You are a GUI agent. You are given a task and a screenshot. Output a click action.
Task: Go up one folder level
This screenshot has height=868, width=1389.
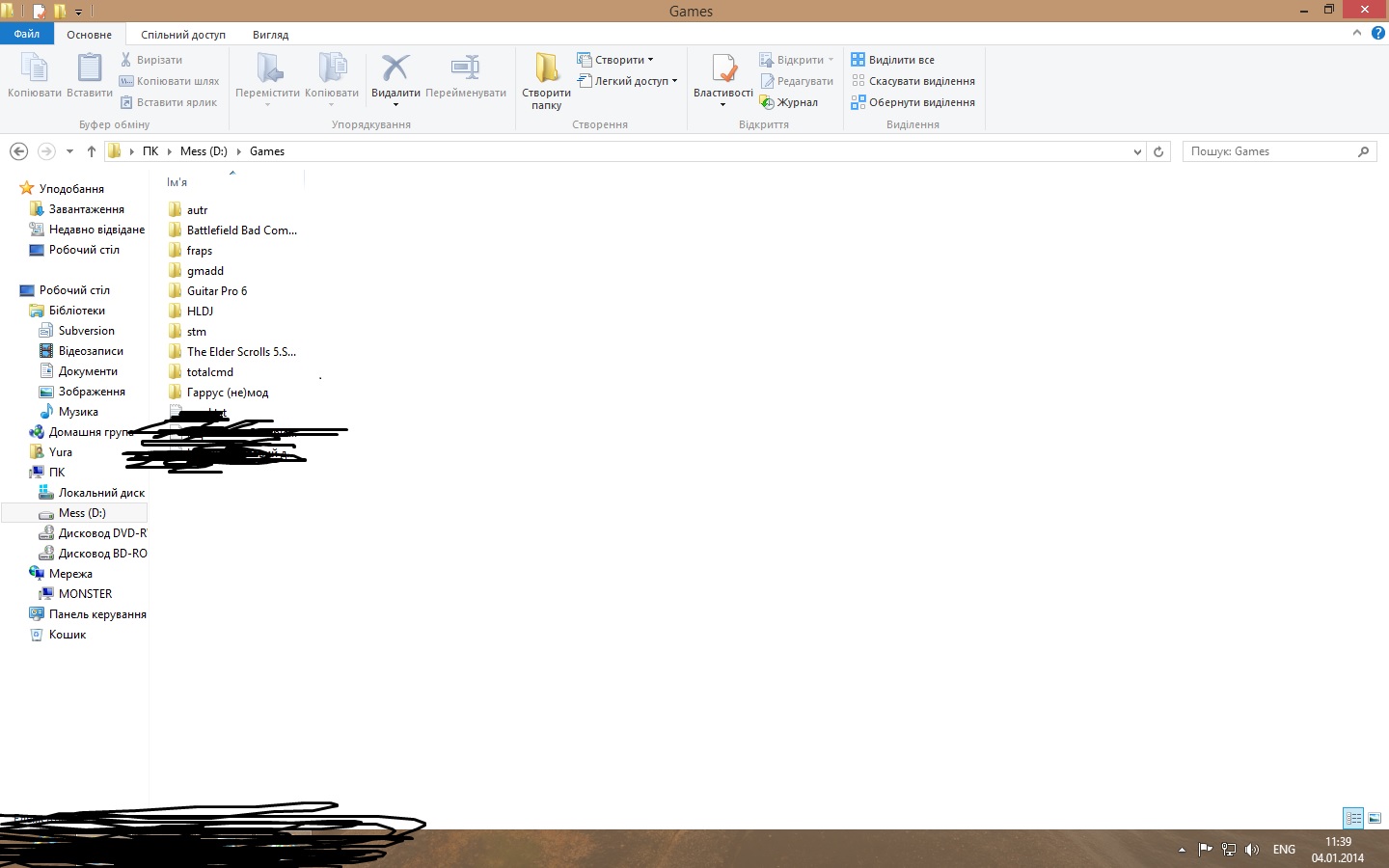[x=92, y=151]
